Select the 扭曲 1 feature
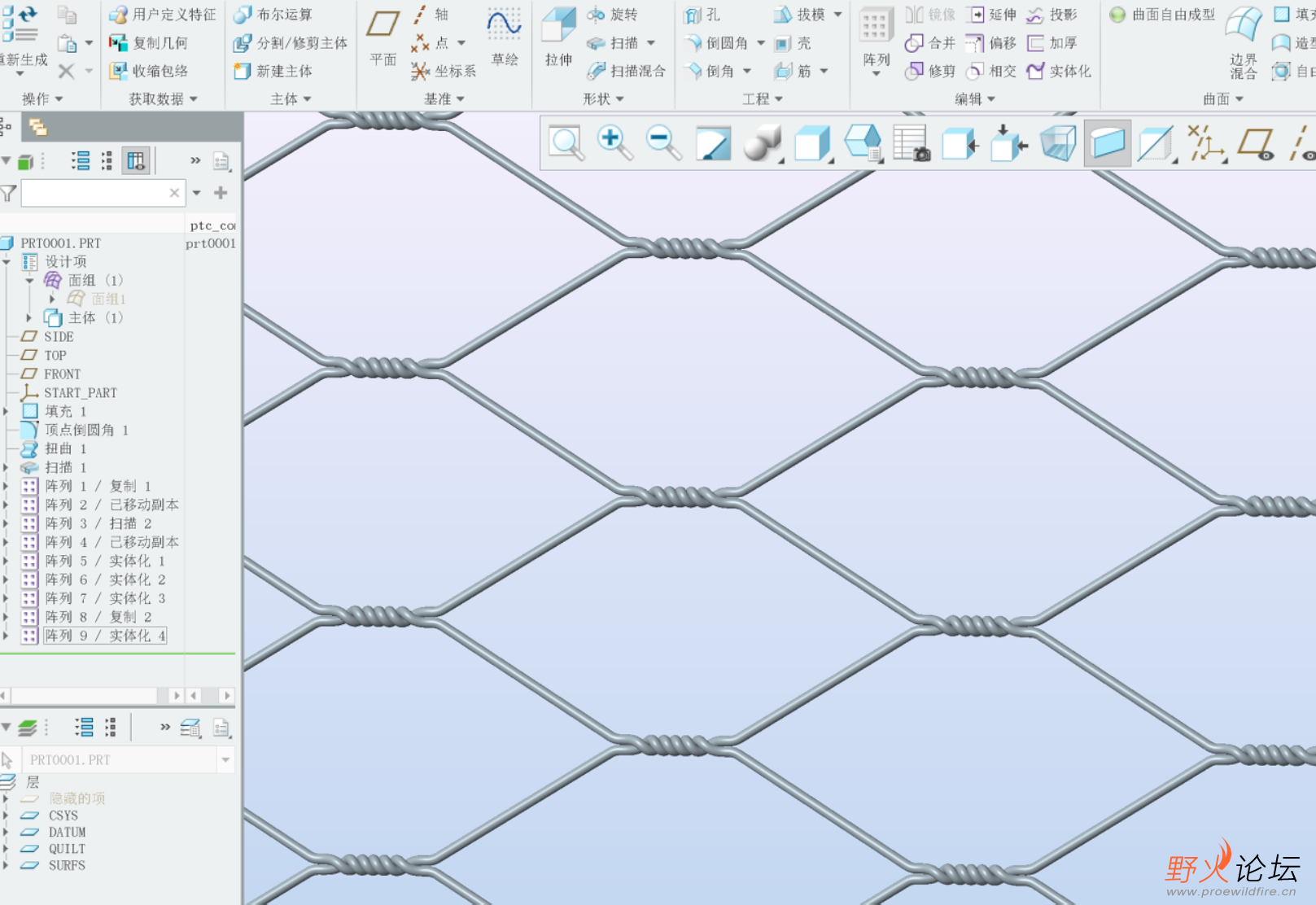Image resolution: width=1316 pixels, height=905 pixels. pyautogui.click(x=54, y=448)
